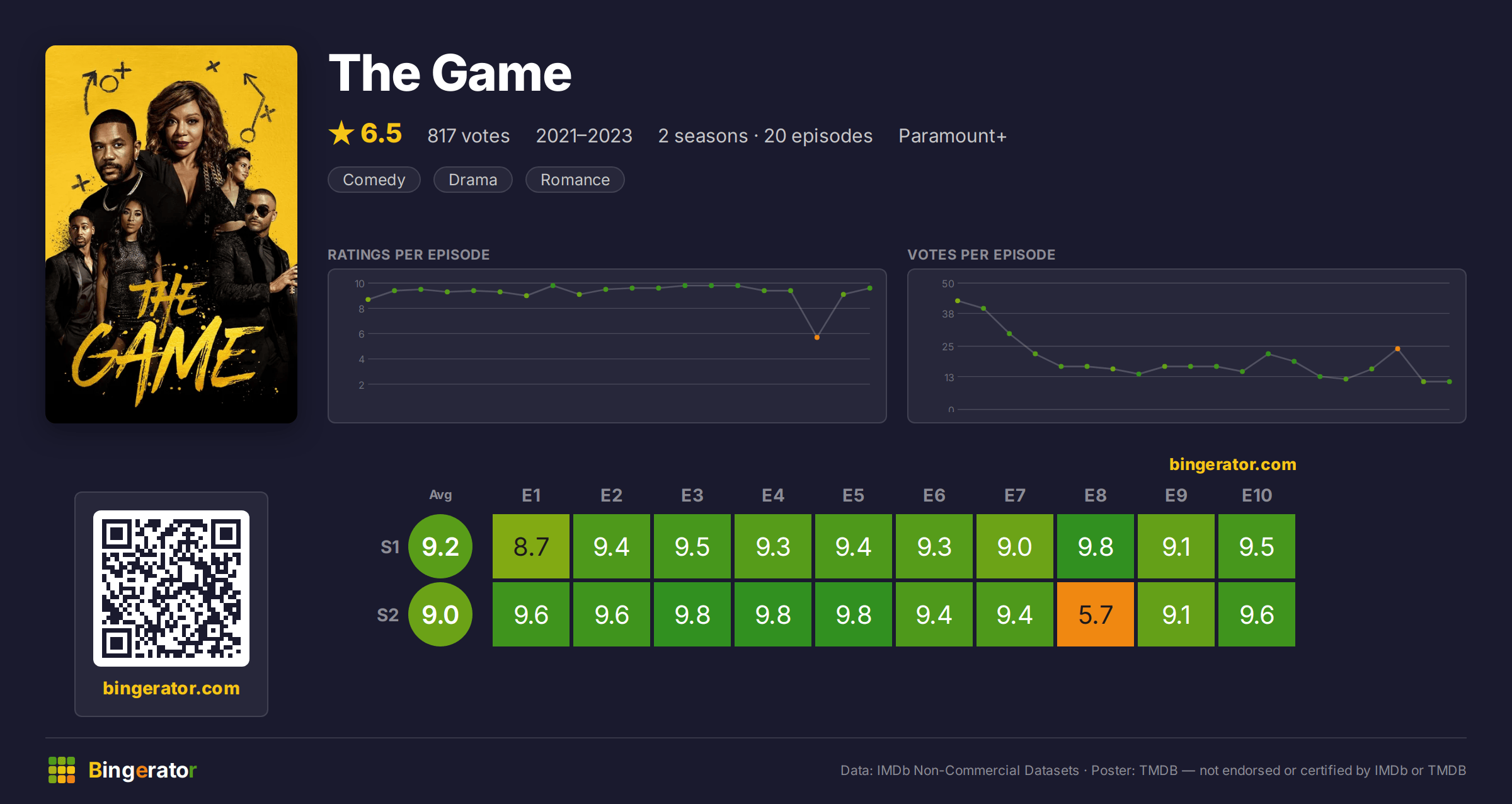Screen dimensions: 1512x804
Task: Click the E5 column header
Action: click(x=854, y=495)
